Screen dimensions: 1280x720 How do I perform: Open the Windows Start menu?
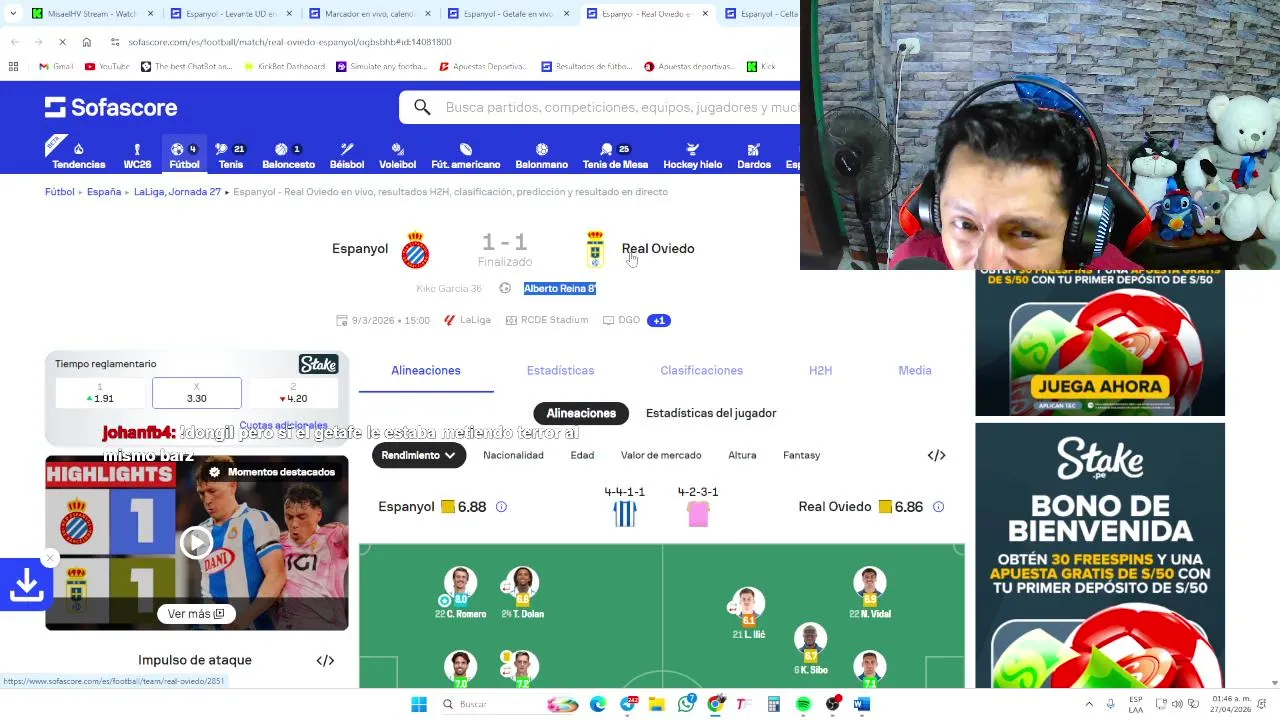point(419,704)
